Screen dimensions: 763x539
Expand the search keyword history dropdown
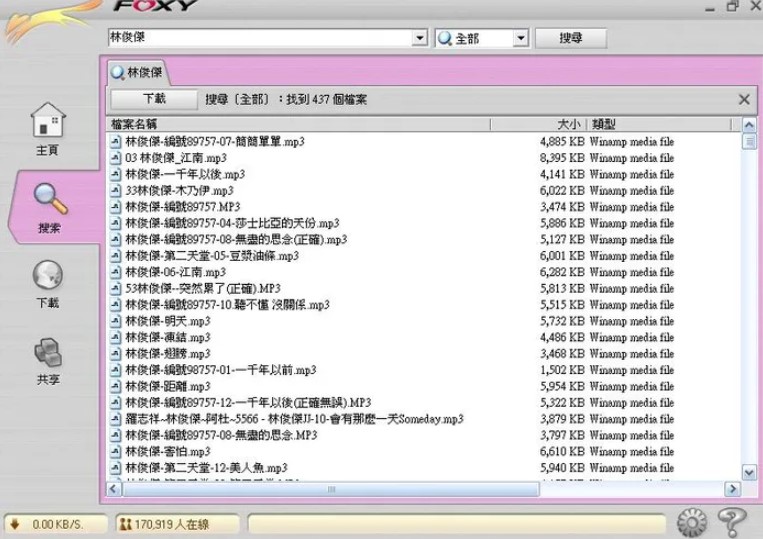(x=420, y=38)
